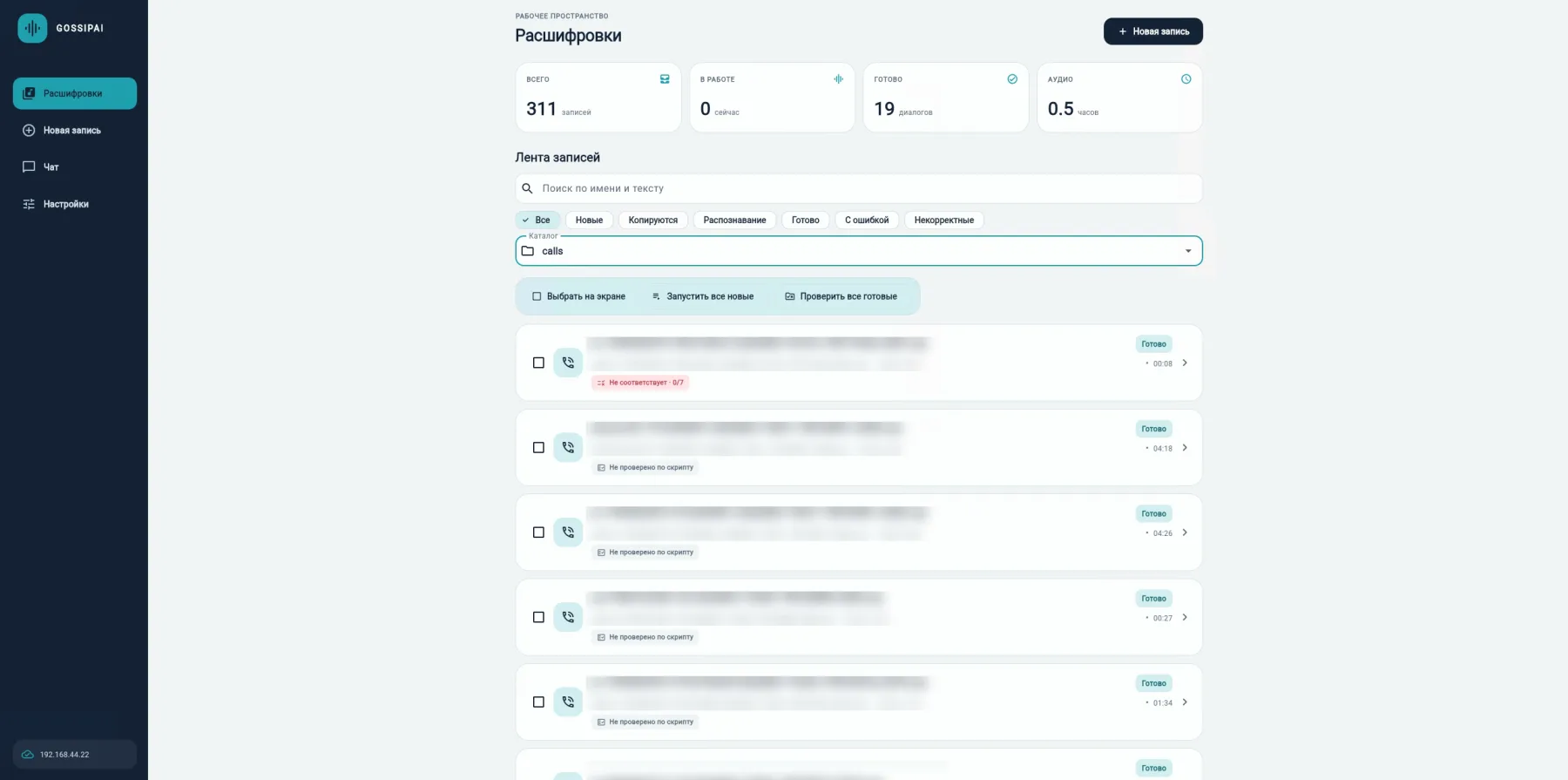Click the Не соответствует · 0/7 tag
Screen dimensions: 1568x780
tap(640, 383)
